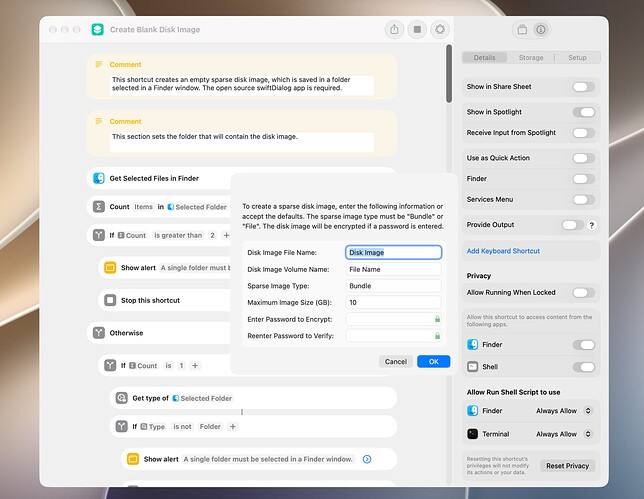The image size is (644, 499).
Task: Click the If Count is 1 icon
Action: 110,366
